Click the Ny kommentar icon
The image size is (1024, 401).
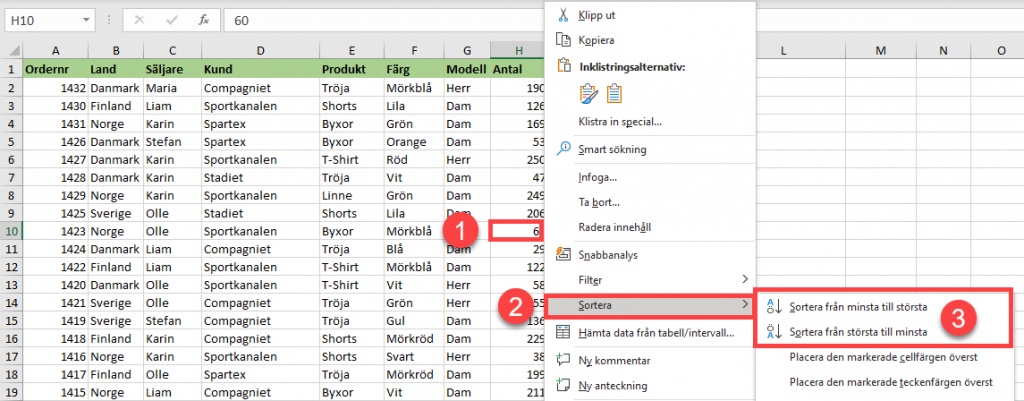[x=563, y=360]
